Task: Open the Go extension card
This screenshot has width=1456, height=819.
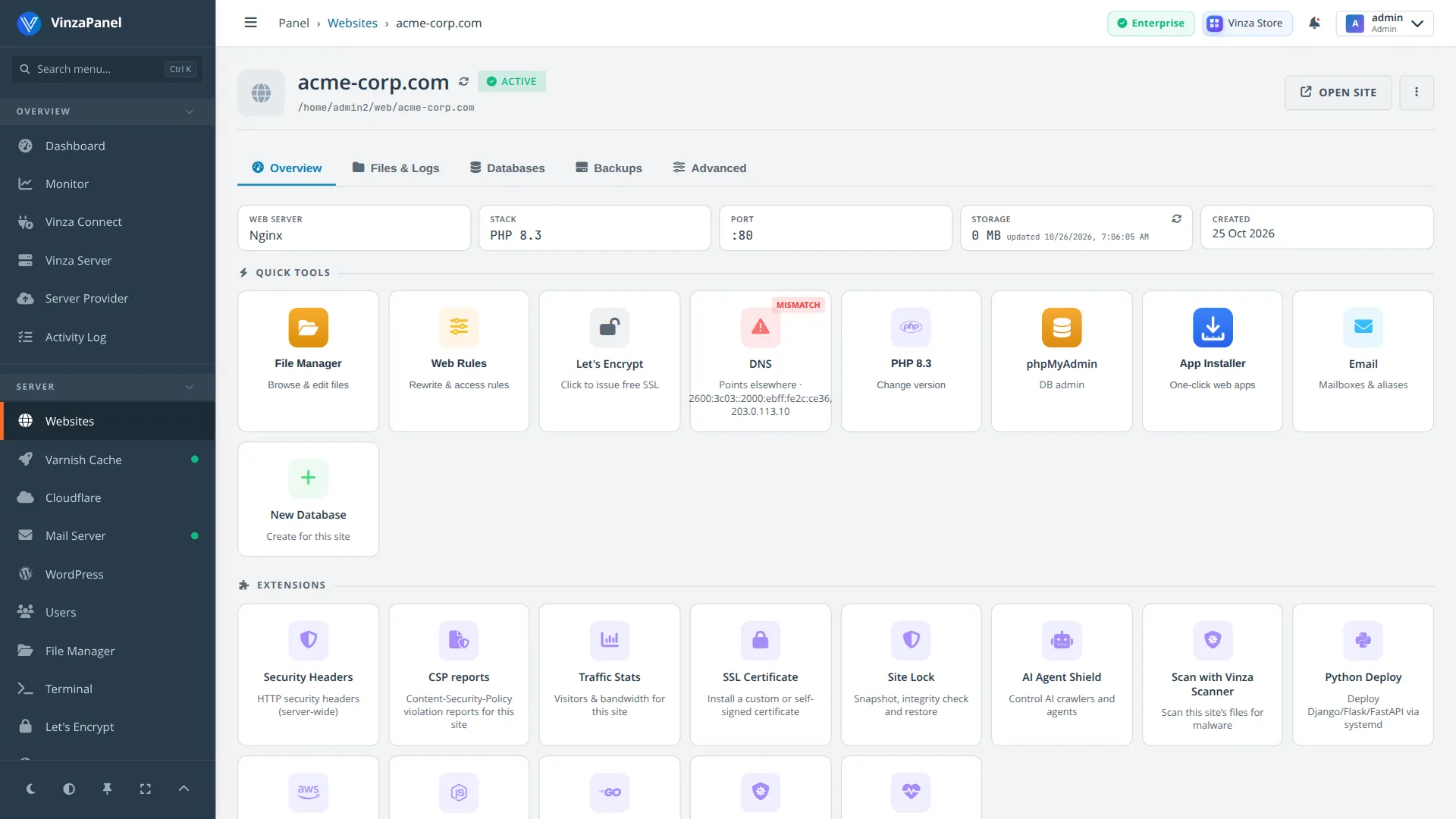Action: click(x=610, y=788)
